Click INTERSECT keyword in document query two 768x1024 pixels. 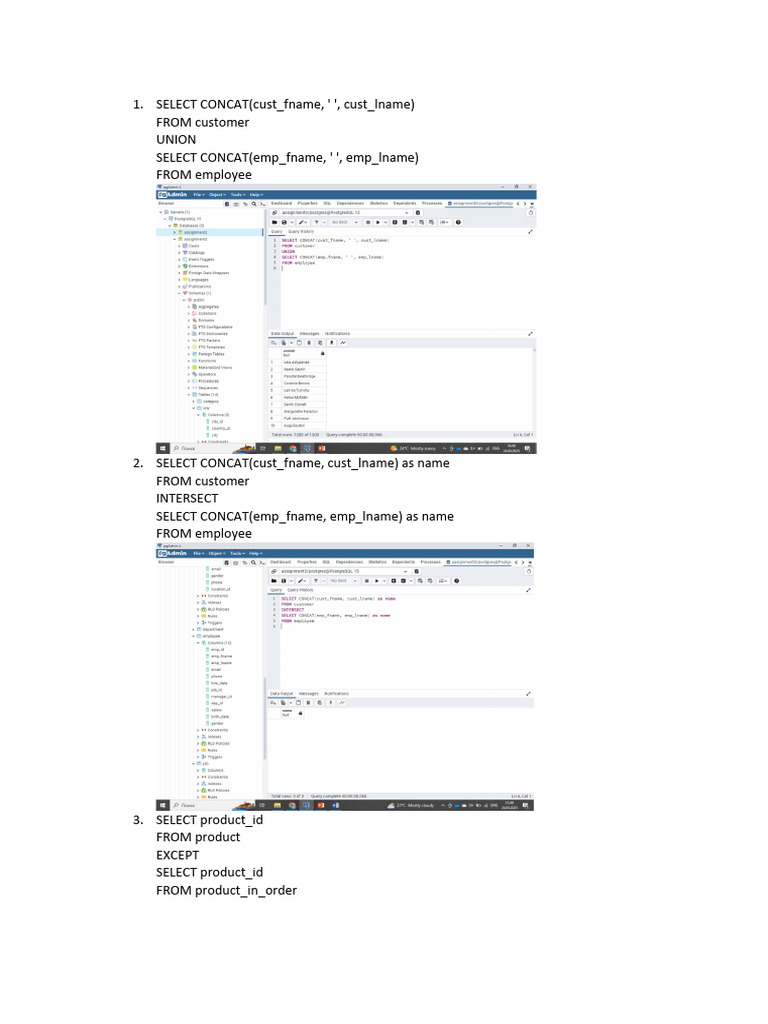click(187, 498)
